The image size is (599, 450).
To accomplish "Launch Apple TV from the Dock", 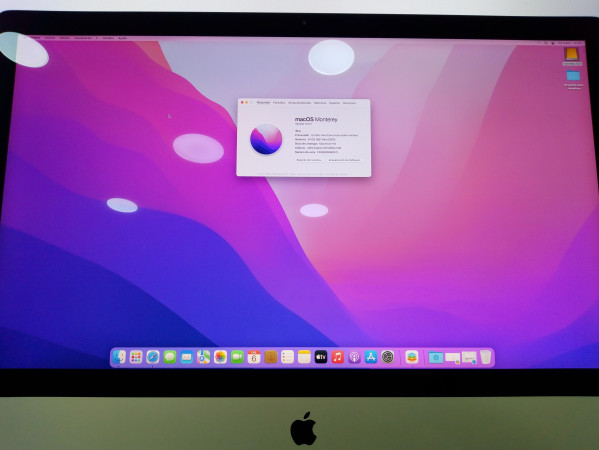I will point(321,357).
